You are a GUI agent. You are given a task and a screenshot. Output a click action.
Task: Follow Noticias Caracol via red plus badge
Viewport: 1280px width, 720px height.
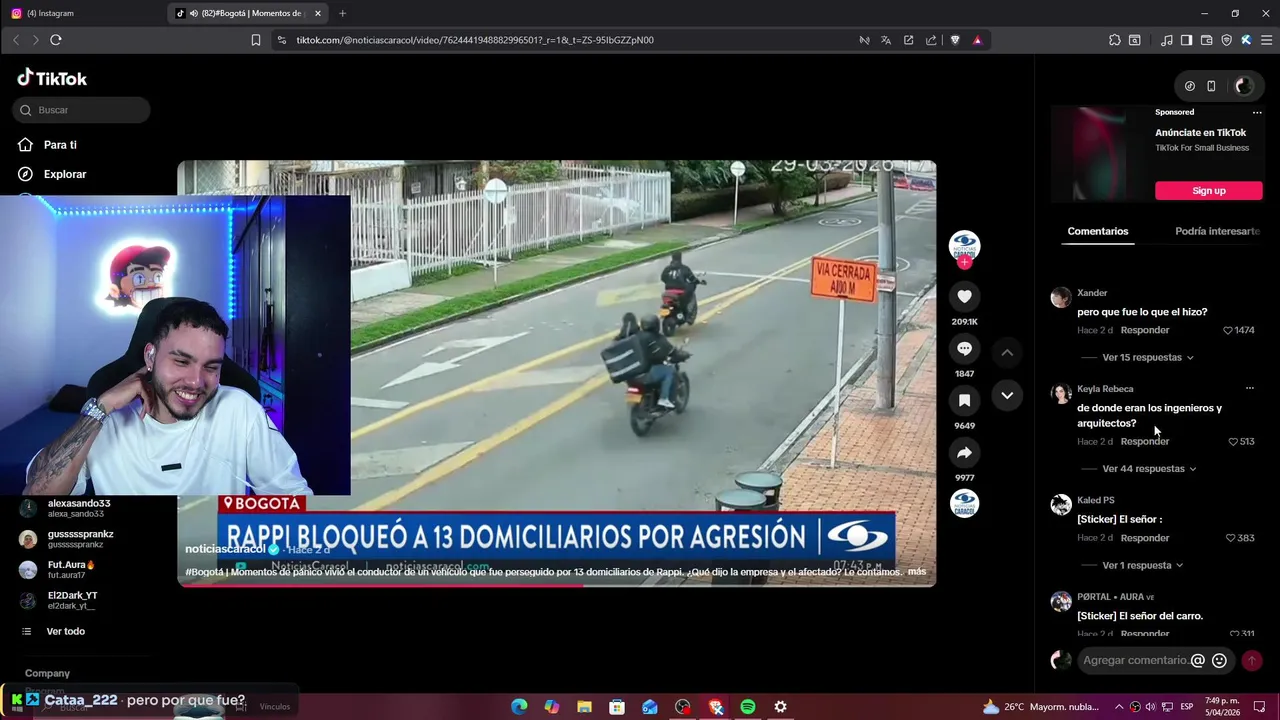click(964, 263)
